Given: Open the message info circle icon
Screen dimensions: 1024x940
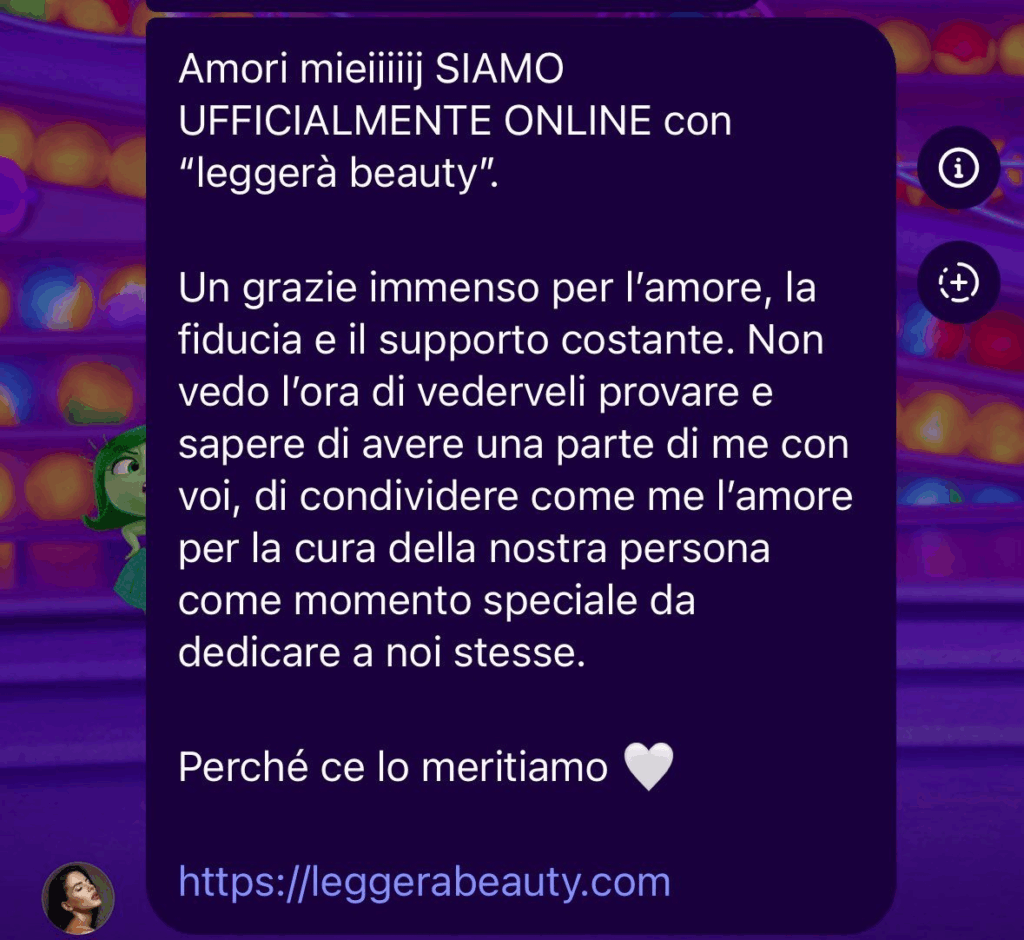Looking at the screenshot, I should (958, 168).
